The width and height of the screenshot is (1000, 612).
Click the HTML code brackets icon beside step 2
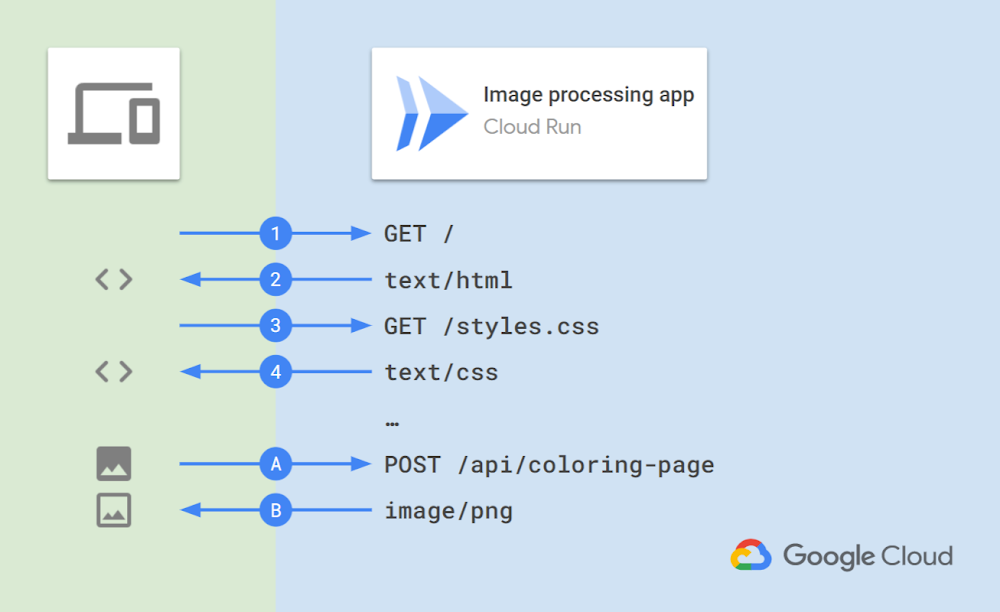pyautogui.click(x=113, y=280)
